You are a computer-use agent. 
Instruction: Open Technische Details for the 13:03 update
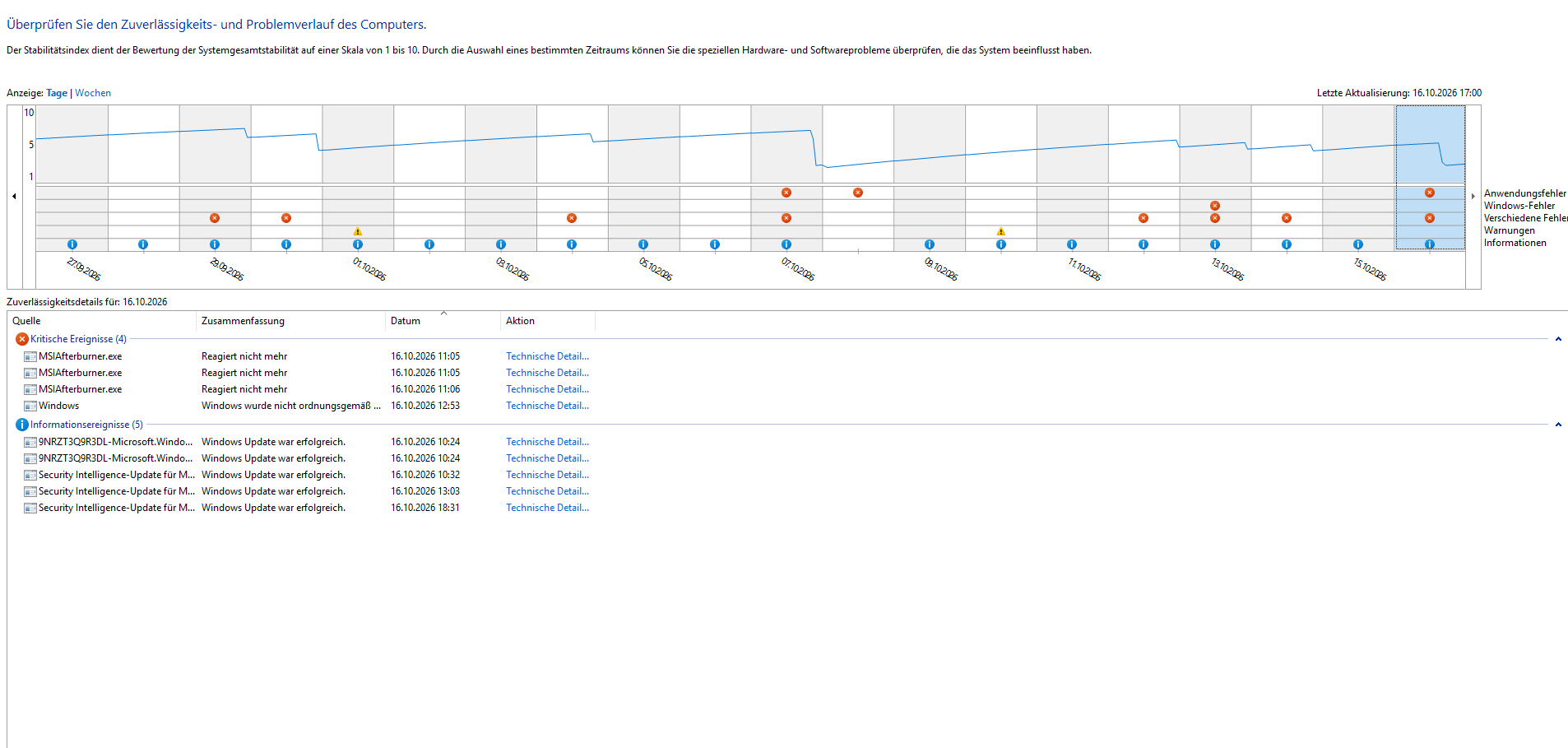[x=547, y=491]
